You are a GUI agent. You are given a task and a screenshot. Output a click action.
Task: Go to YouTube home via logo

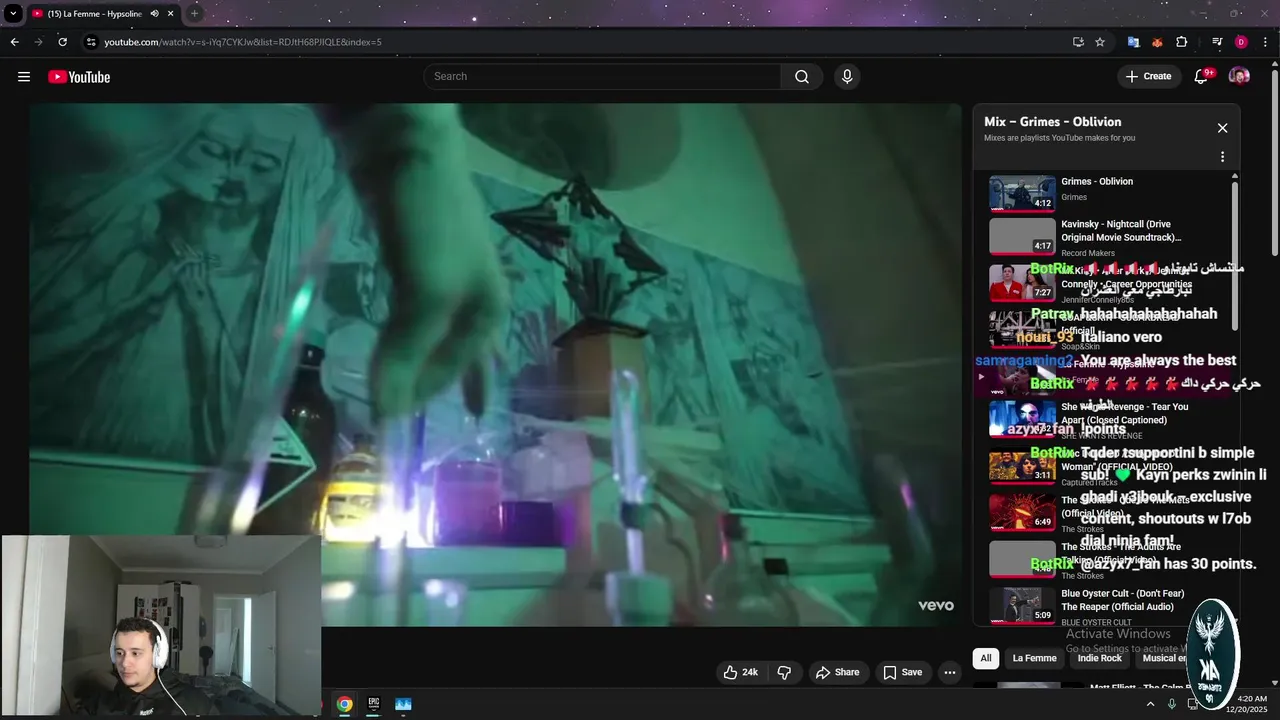[x=79, y=77]
